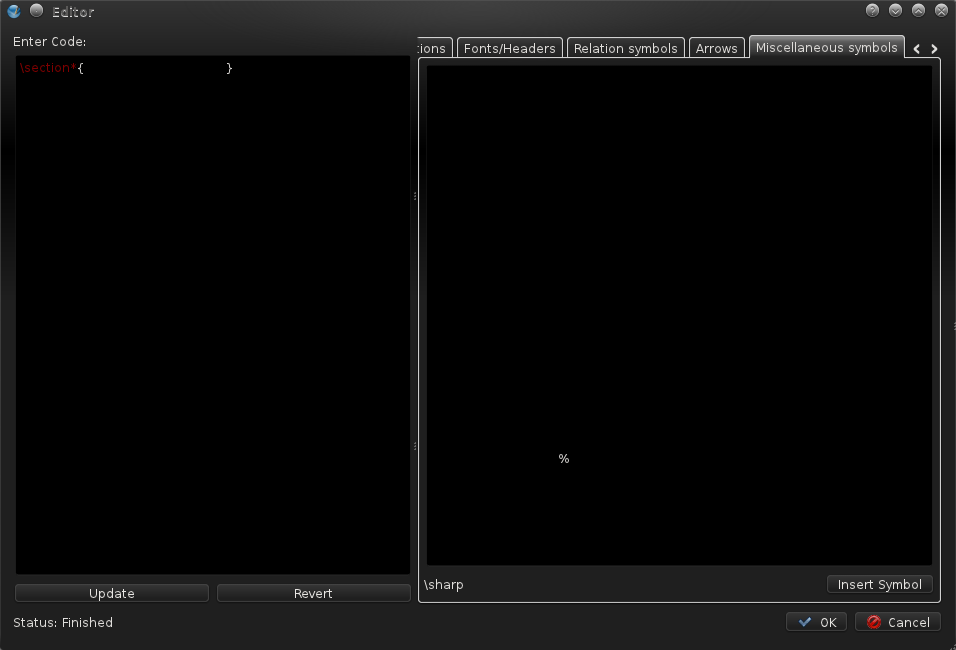This screenshot has height=650, width=956.
Task: Select the Miscellaneous symbols tab
Action: (x=826, y=47)
